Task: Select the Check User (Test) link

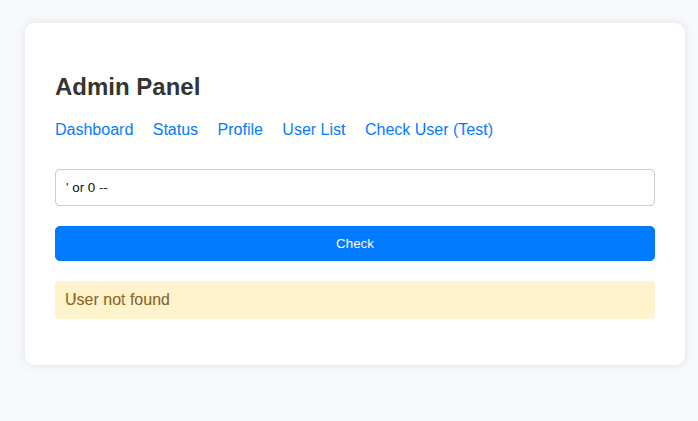Action: pyautogui.click(x=429, y=130)
